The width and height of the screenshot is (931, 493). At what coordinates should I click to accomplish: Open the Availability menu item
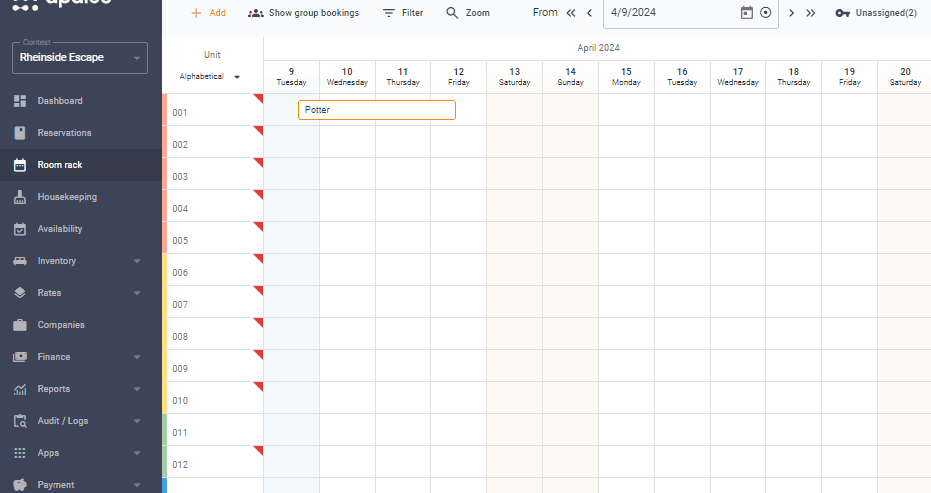pyautogui.click(x=60, y=229)
